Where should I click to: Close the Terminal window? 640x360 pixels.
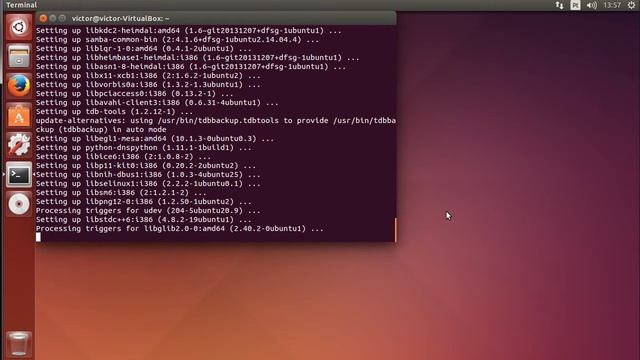tap(43, 18)
